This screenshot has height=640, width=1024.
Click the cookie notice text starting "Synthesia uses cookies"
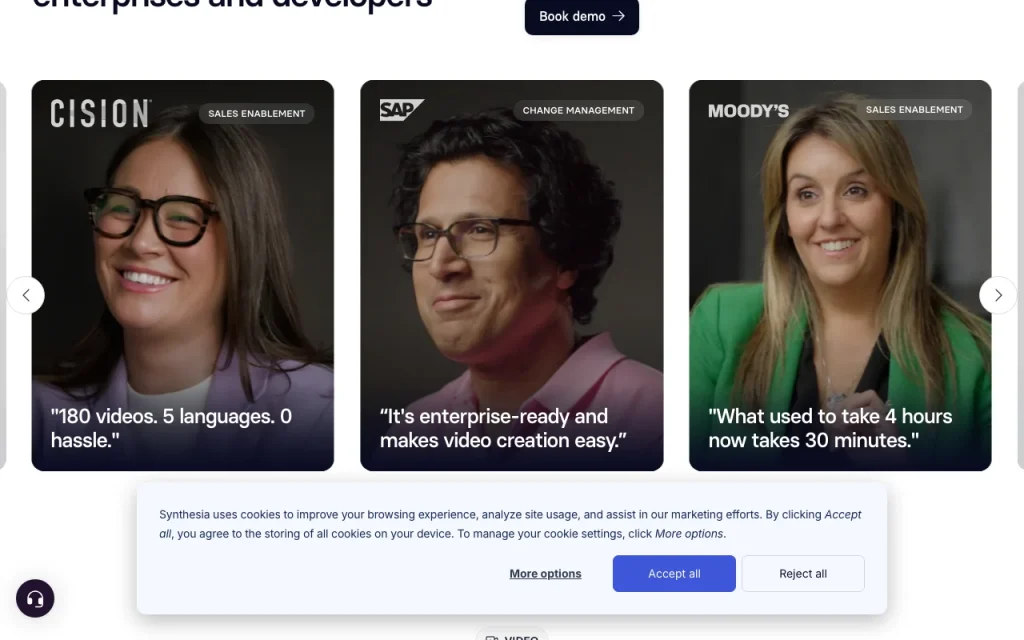tap(510, 524)
